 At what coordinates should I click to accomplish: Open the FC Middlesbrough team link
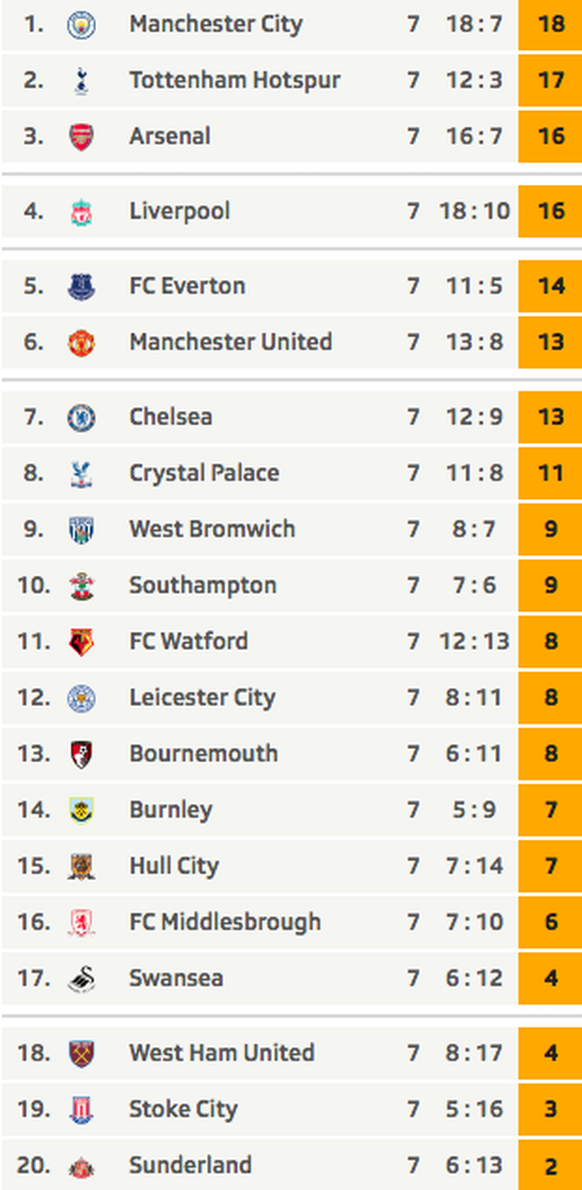click(x=225, y=922)
